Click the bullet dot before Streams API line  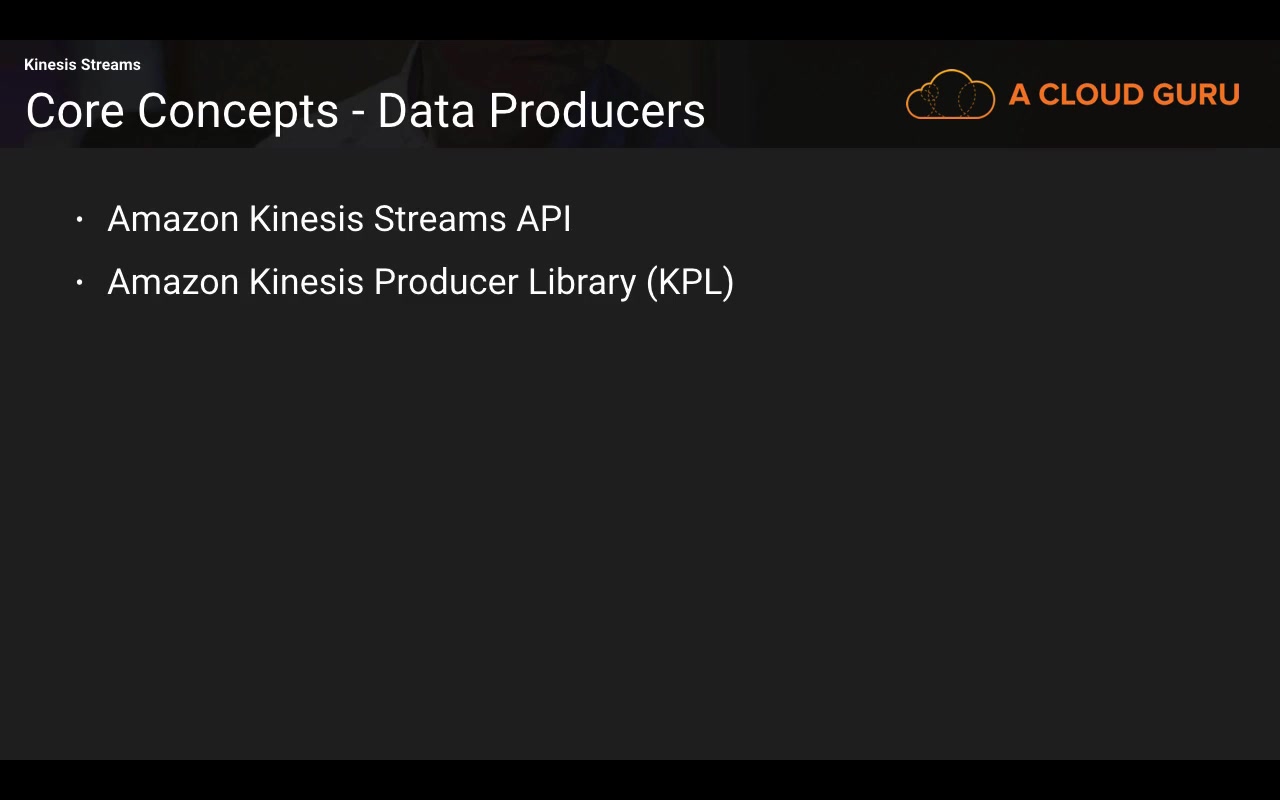coord(80,219)
